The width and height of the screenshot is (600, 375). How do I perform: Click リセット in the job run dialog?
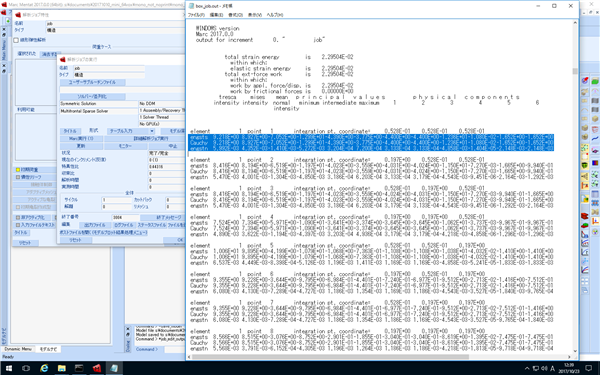[x=75, y=240]
